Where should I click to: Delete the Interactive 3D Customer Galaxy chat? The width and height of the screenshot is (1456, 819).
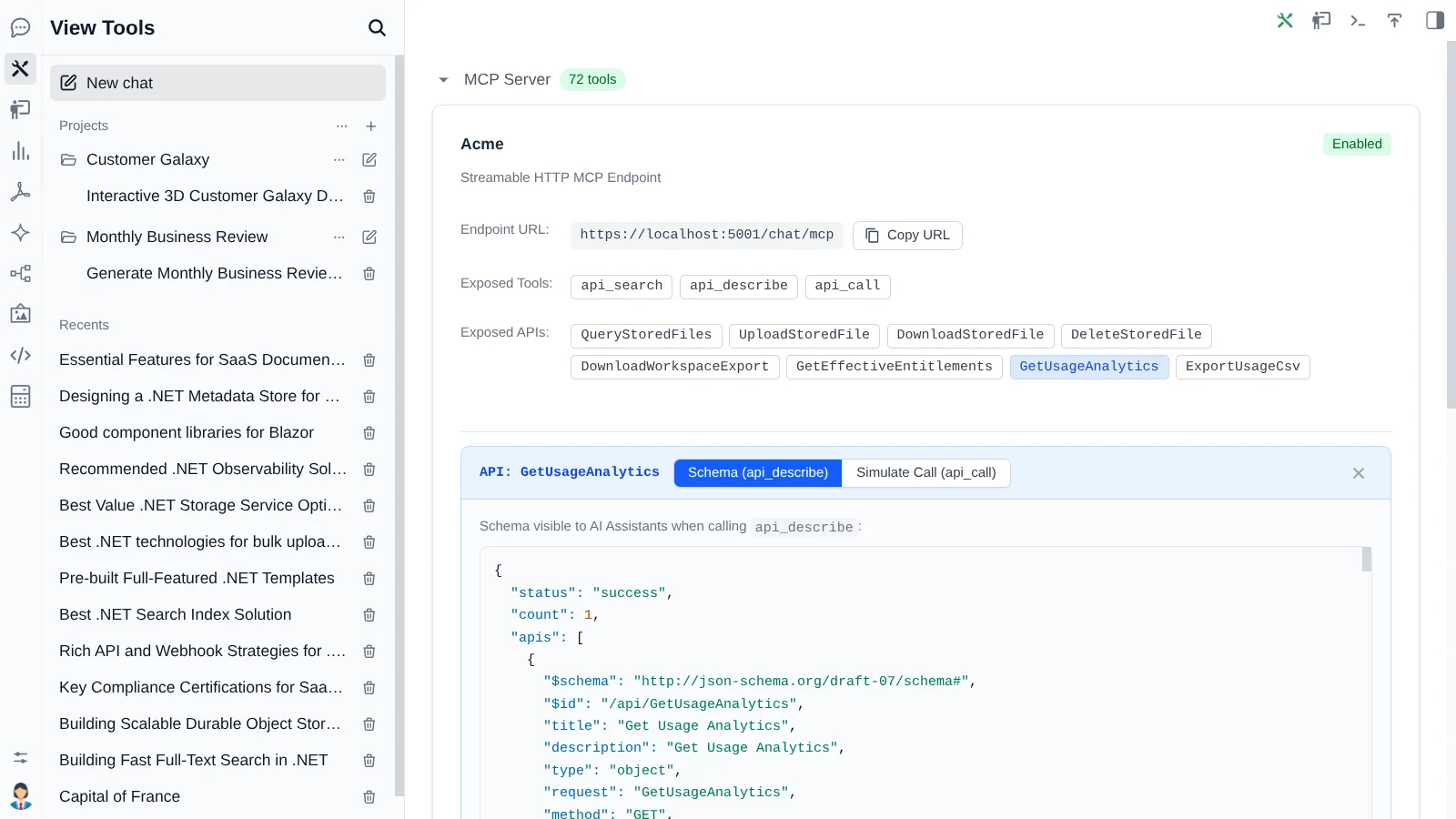(369, 196)
